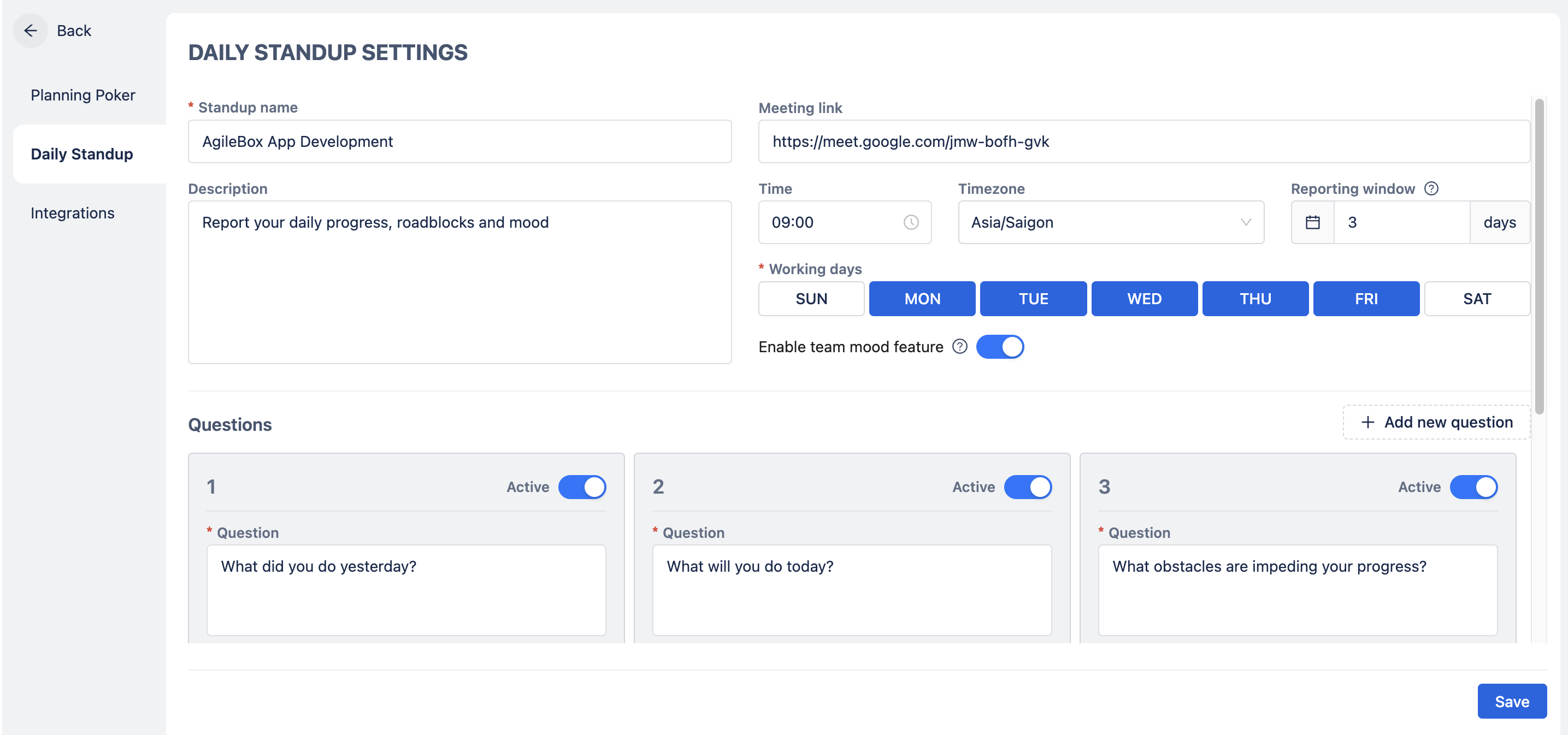Click the back arrow icon
The height and width of the screenshot is (735, 1568).
(x=31, y=31)
